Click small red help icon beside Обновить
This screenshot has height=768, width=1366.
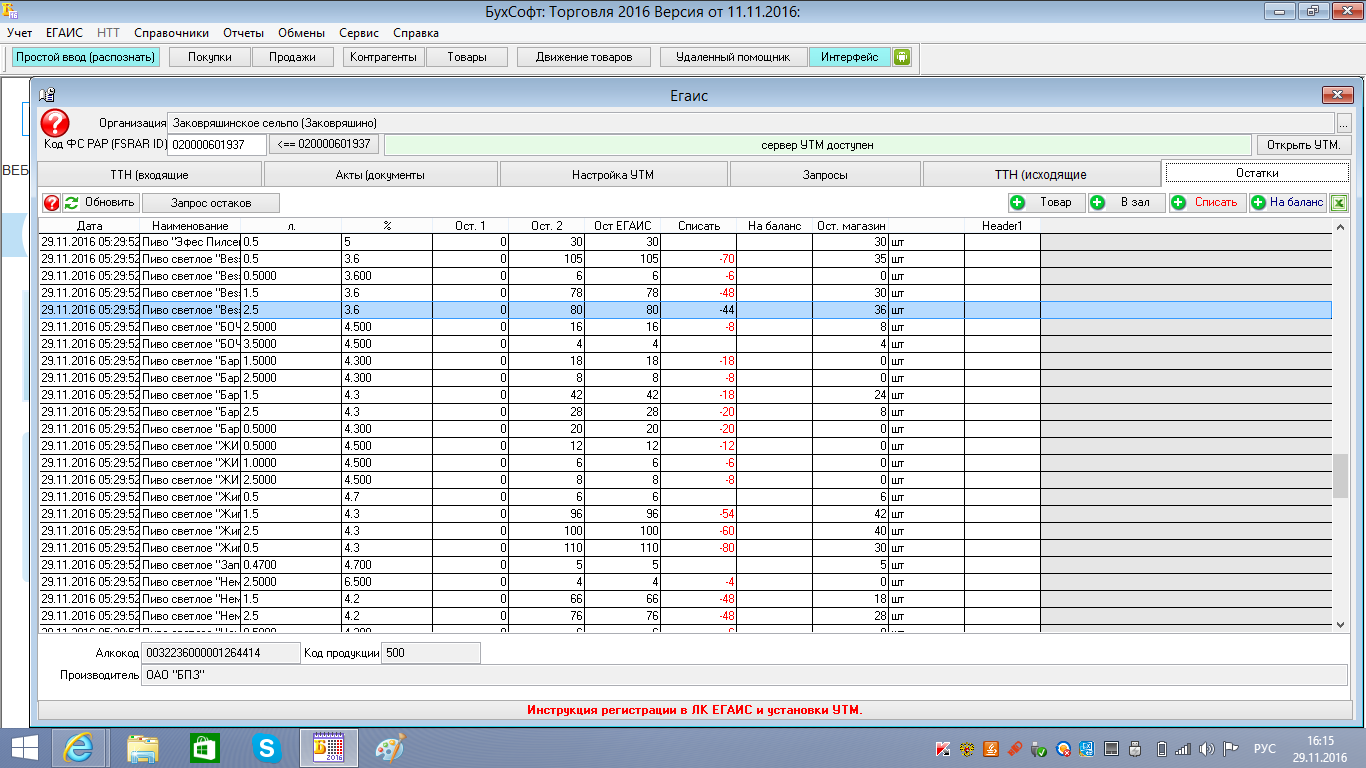(x=50, y=203)
